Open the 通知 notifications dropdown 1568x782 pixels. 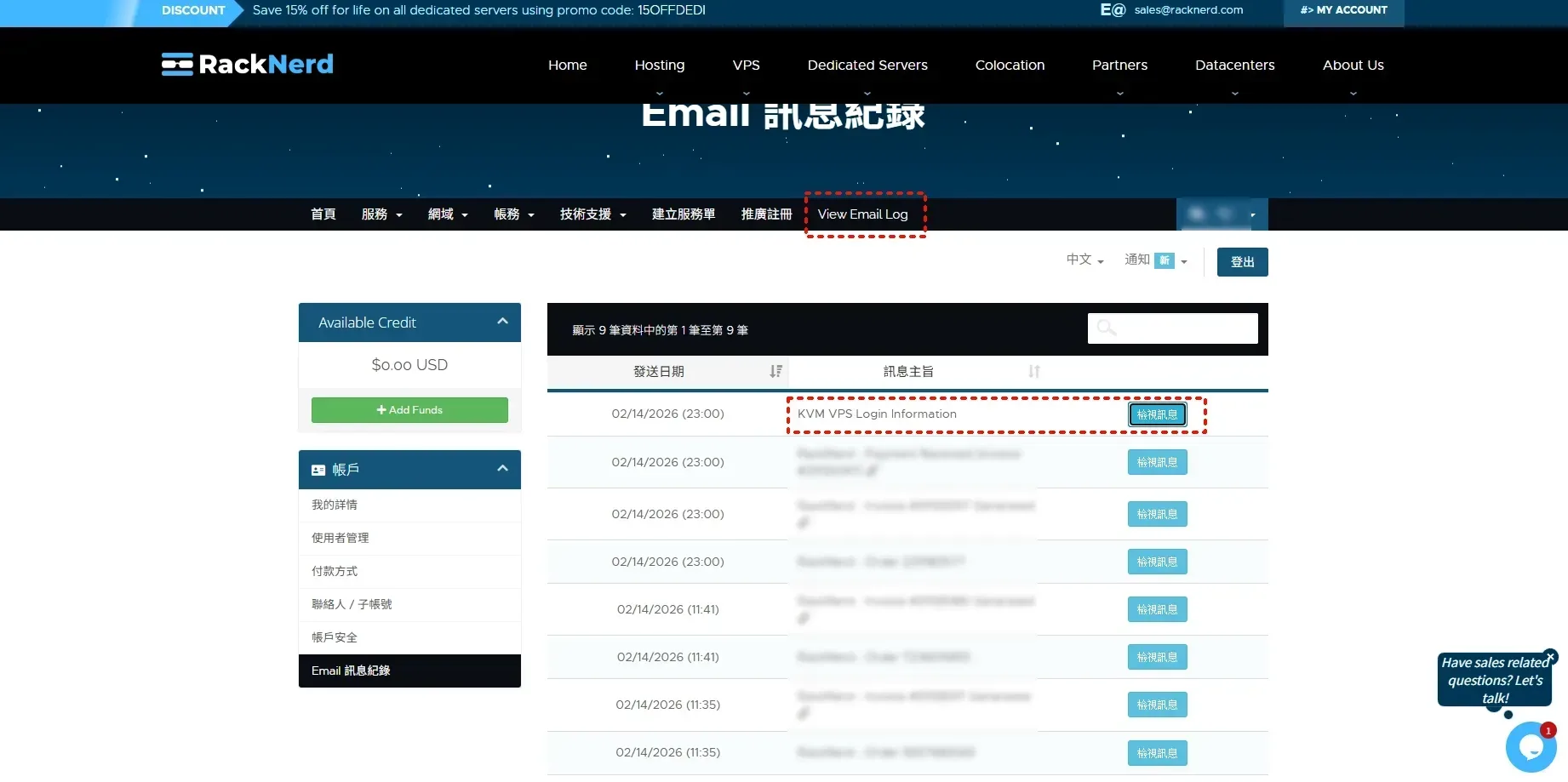(1155, 260)
